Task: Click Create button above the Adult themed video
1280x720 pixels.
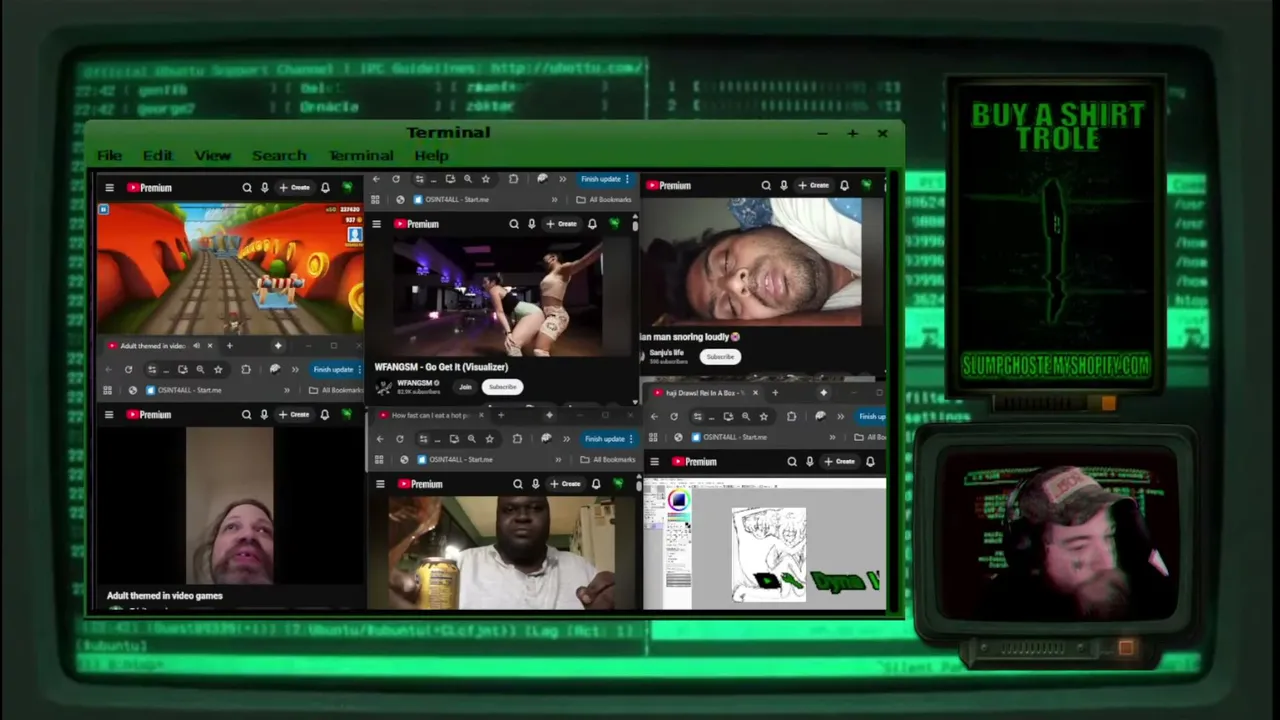Action: 294,414
